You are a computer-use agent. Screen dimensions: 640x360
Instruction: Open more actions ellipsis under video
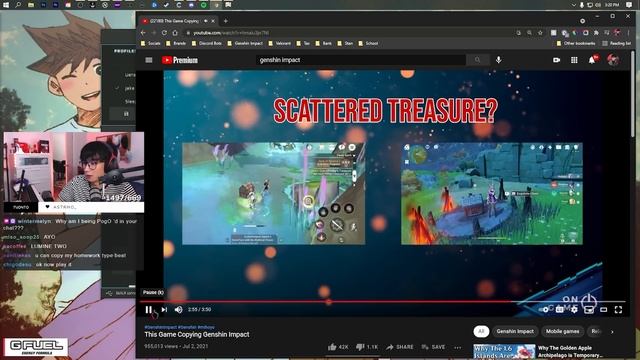point(458,347)
